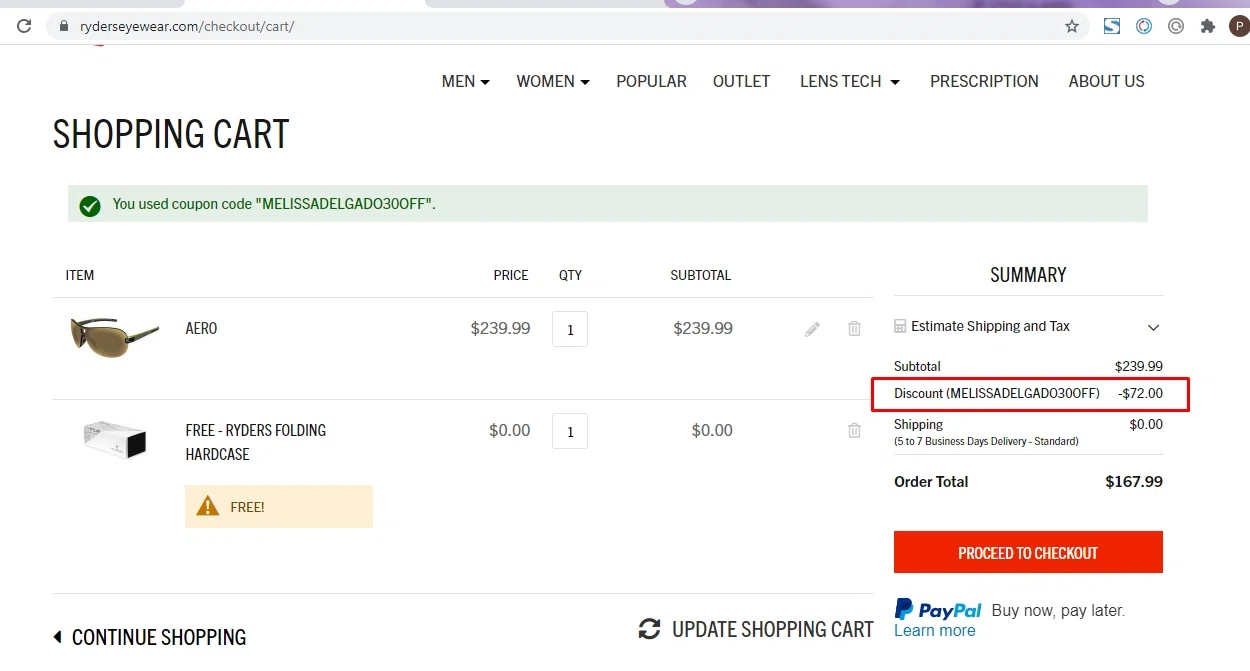Remove the AERO item with trash icon

pos(854,328)
